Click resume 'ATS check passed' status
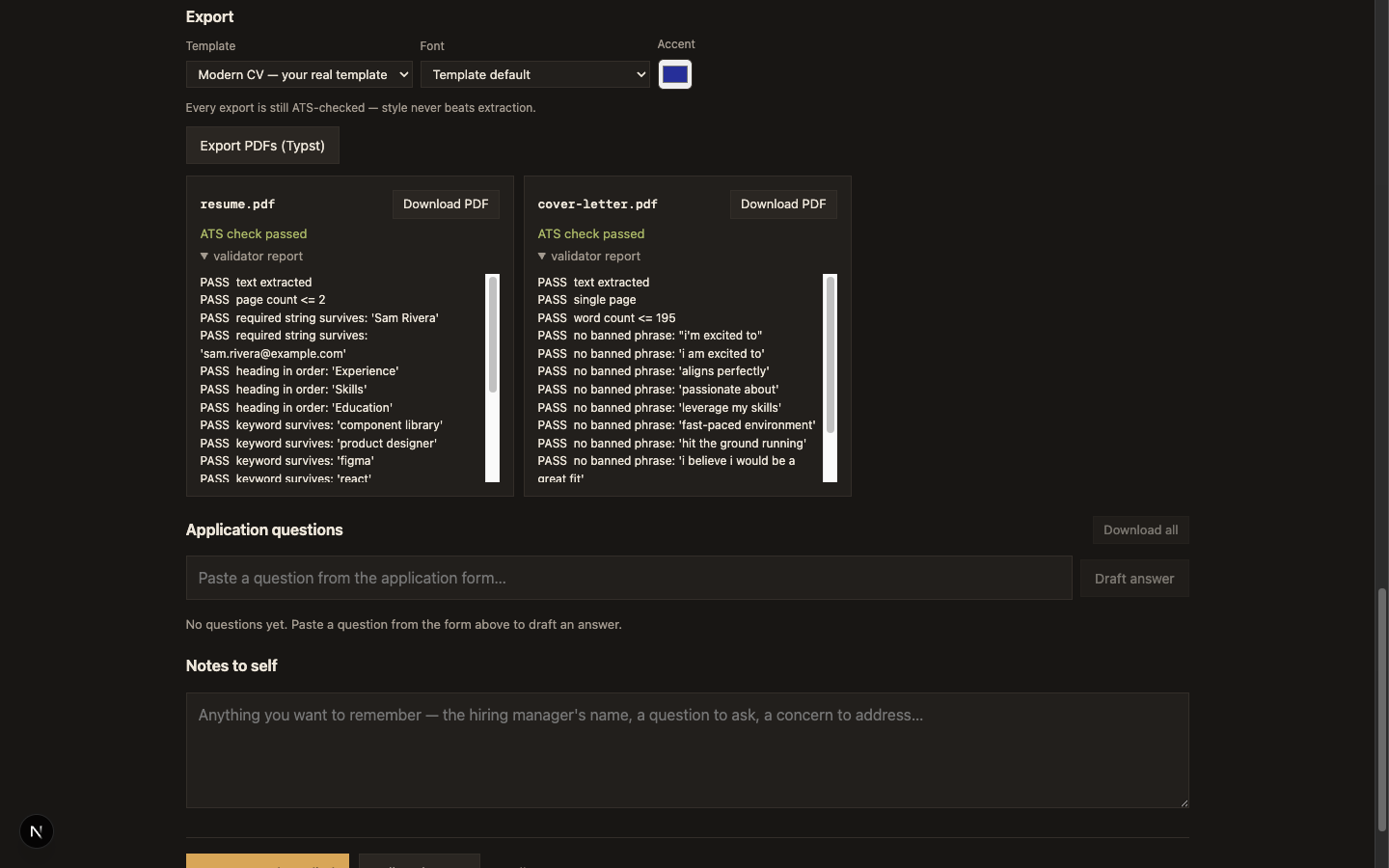The height and width of the screenshot is (868, 1389). point(254,233)
